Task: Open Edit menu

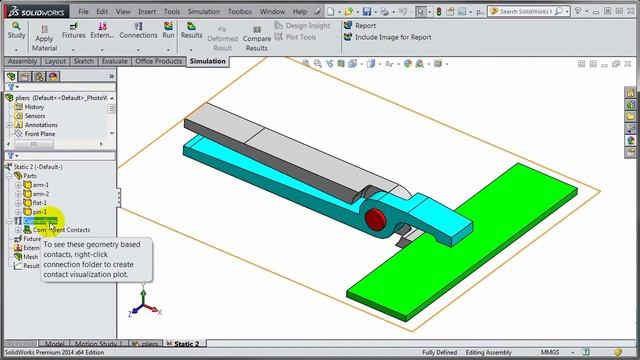Action: pos(102,11)
